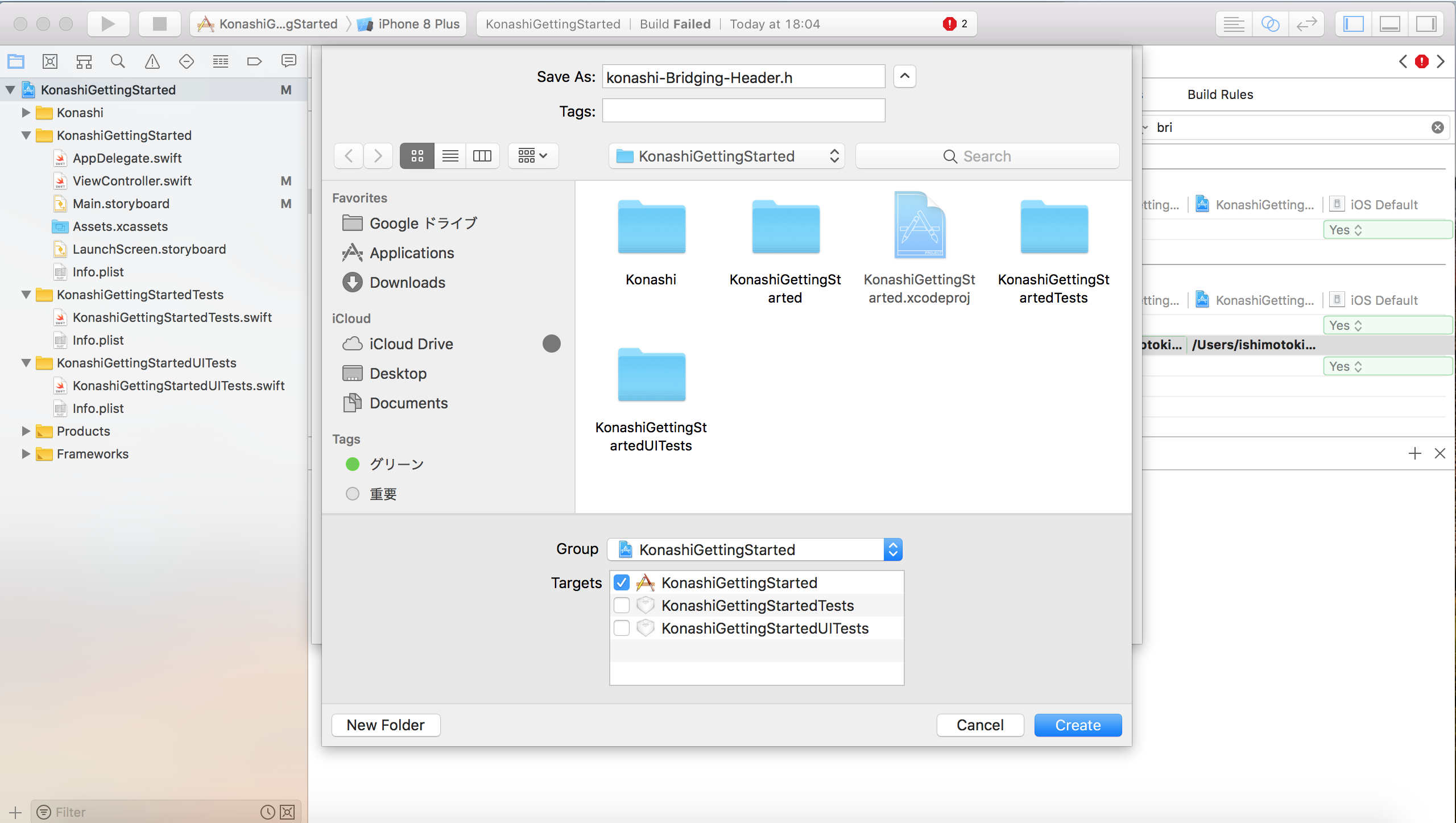The image size is (1456, 823).
Task: Switch save dialog to column view
Action: click(482, 156)
